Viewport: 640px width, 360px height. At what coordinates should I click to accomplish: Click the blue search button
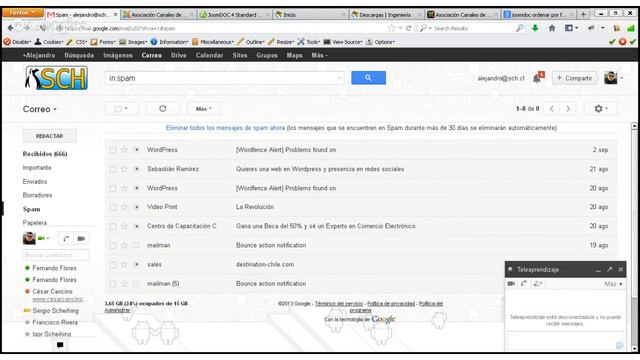(368, 78)
